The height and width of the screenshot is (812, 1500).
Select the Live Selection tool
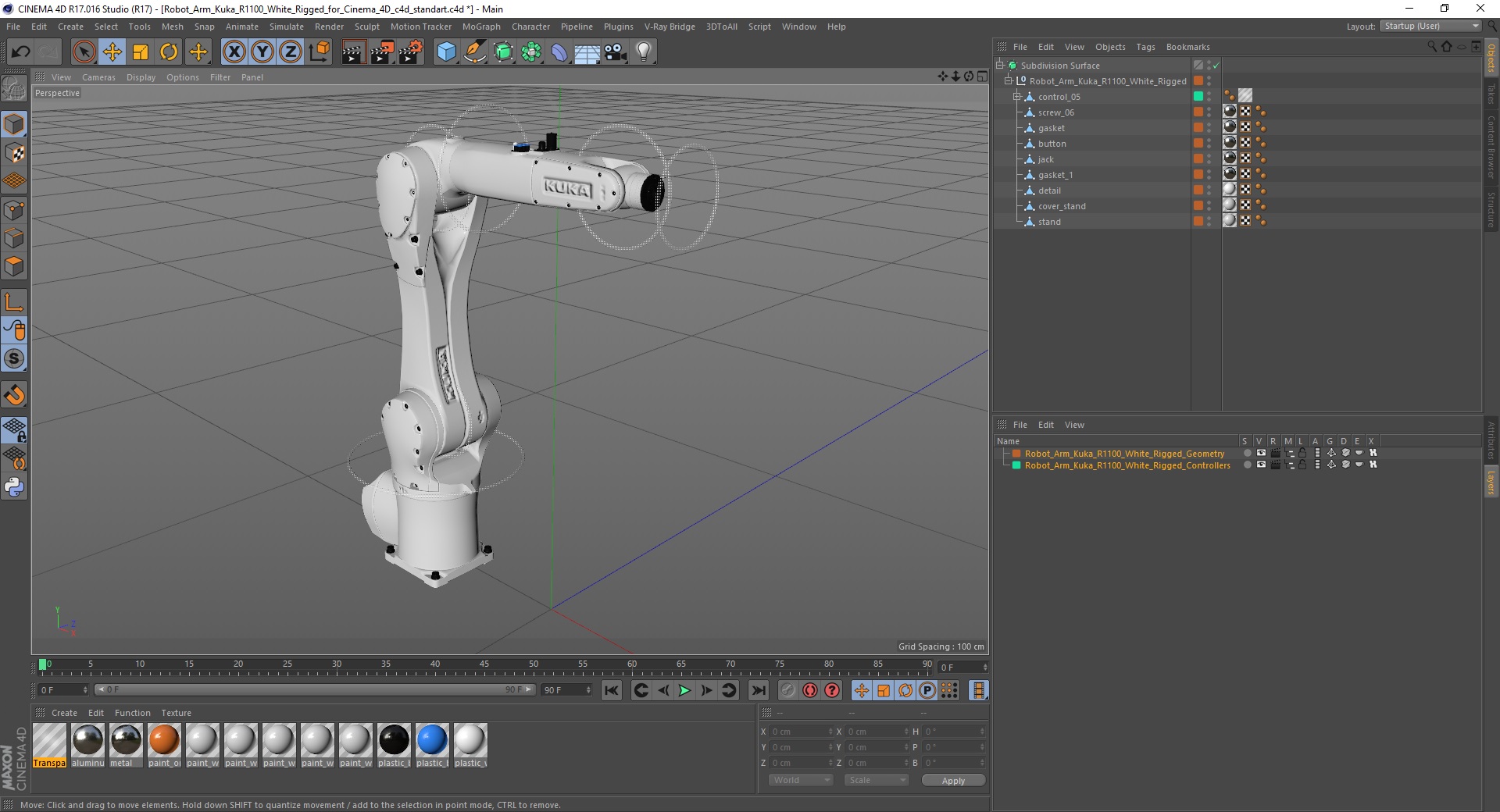pos(84,52)
